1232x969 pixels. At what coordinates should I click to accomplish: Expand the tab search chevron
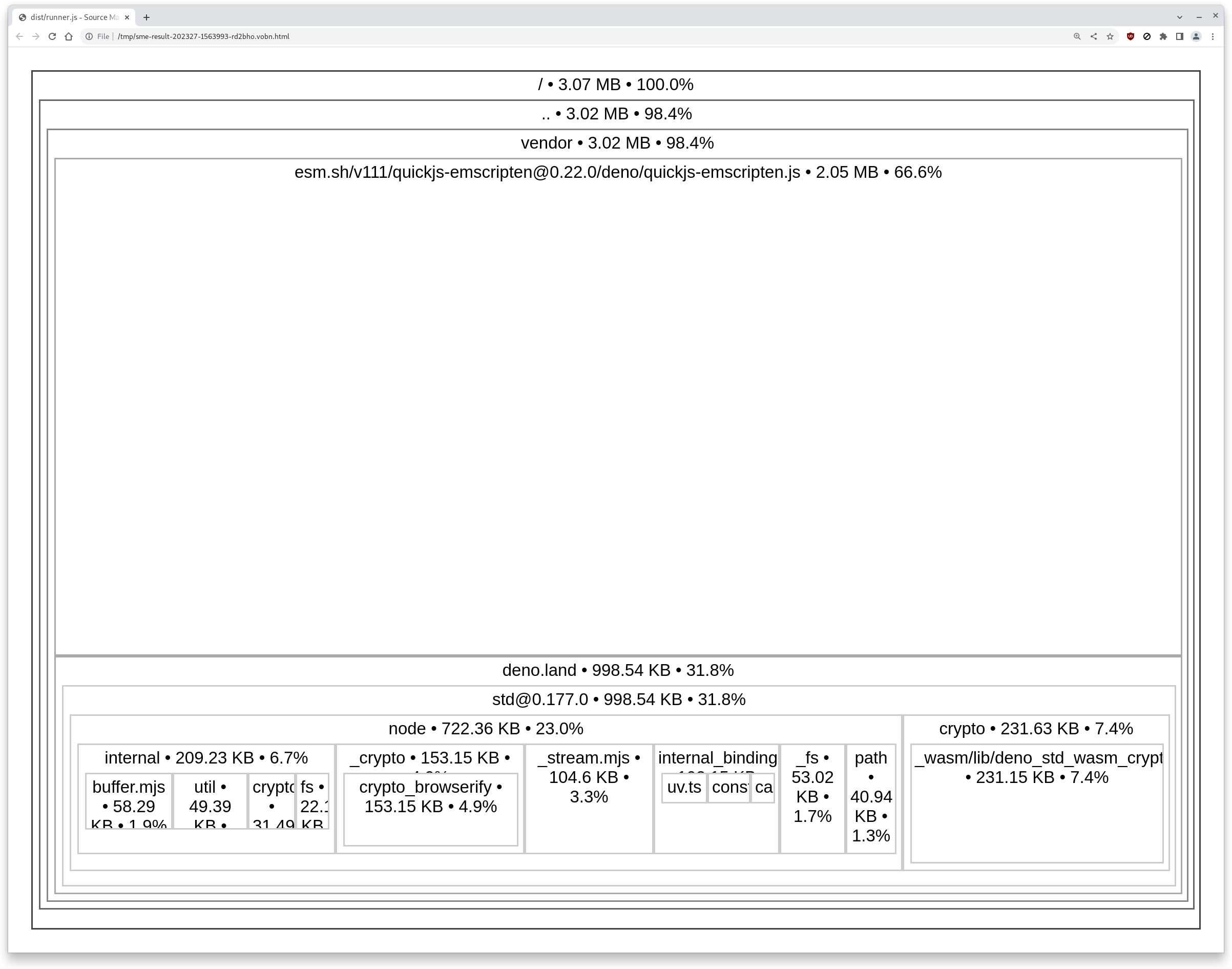point(1179,17)
